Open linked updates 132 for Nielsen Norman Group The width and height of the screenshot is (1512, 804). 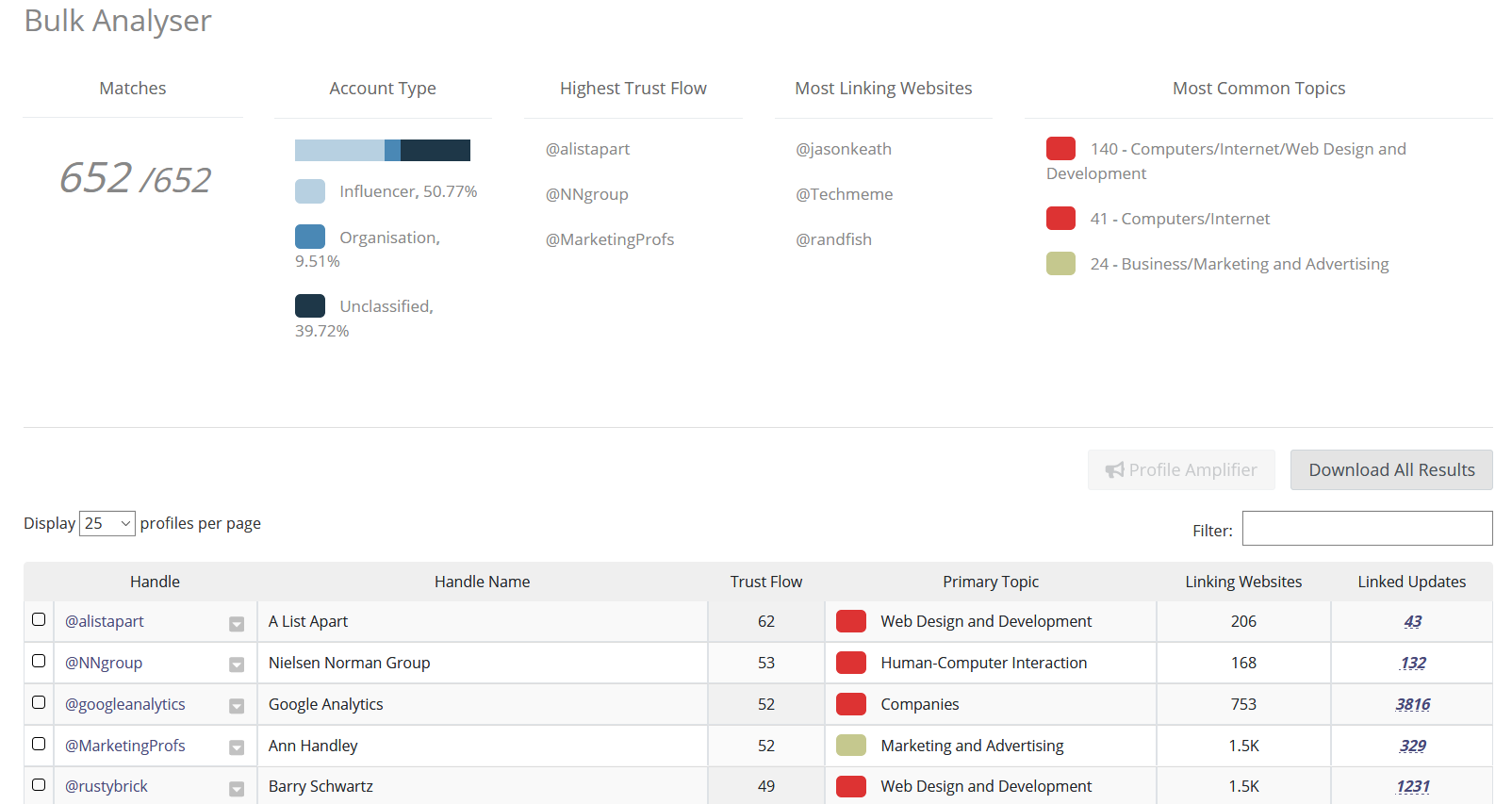(1412, 663)
